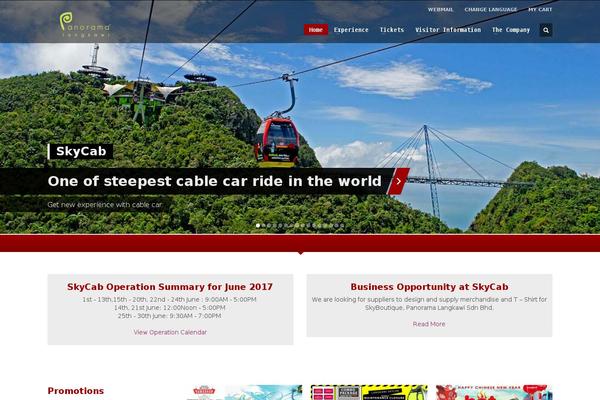Go to the Home menu item

pos(316,30)
